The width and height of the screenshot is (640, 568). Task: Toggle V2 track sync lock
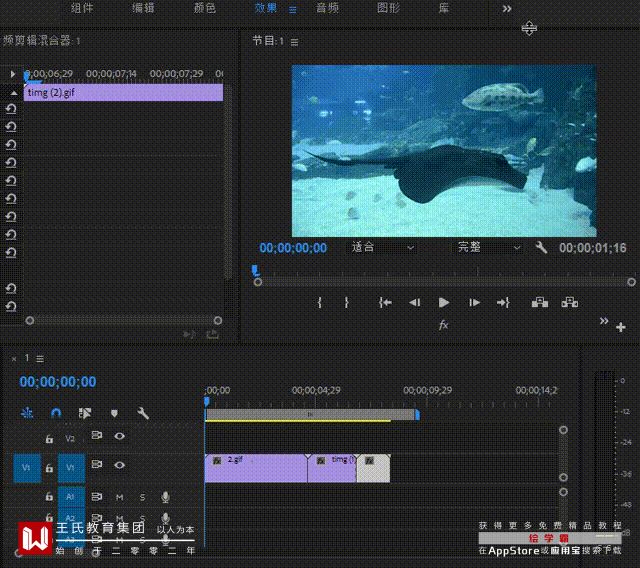tap(97, 435)
